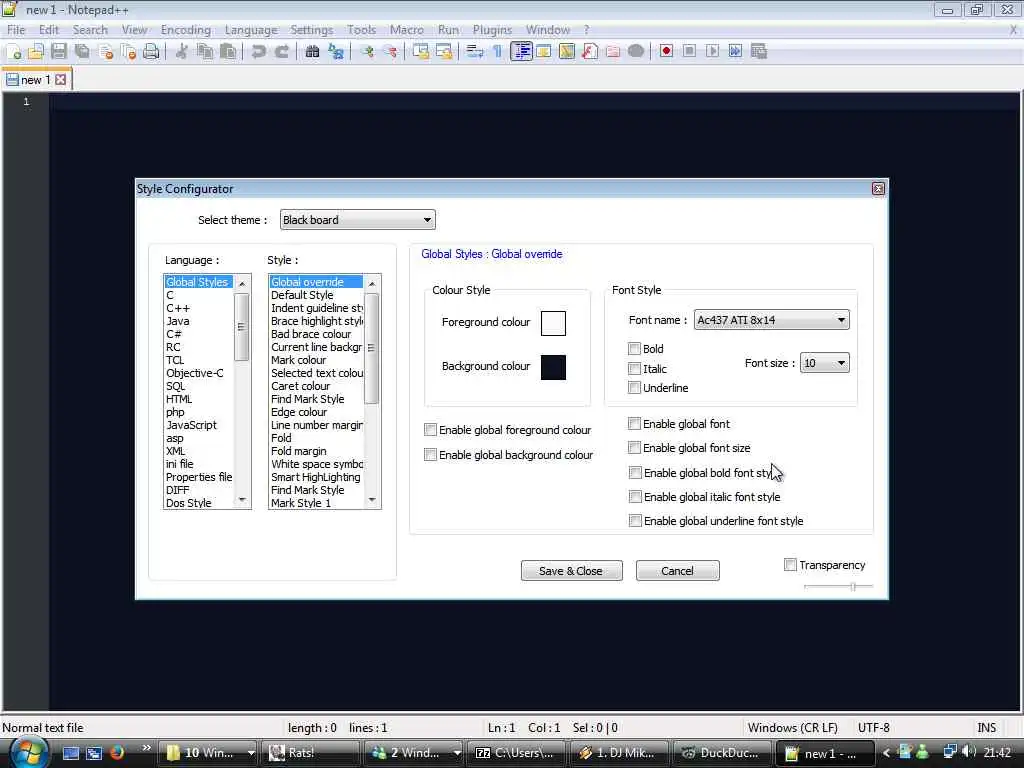Screen dimensions: 1024x768
Task: Open Firefox from the taskbar quick launch
Action: point(117,752)
